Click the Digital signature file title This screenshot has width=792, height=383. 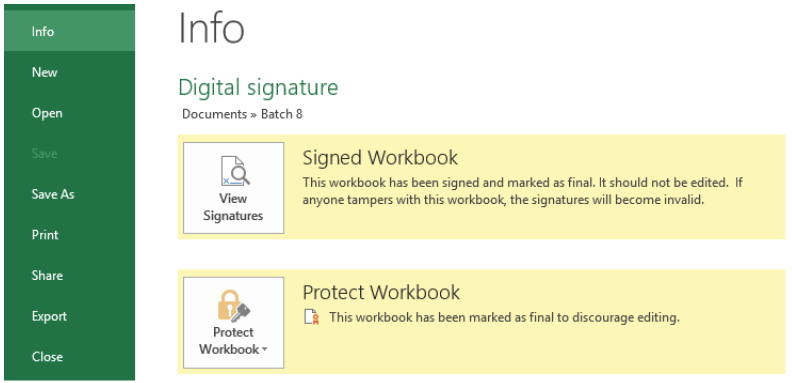point(258,87)
